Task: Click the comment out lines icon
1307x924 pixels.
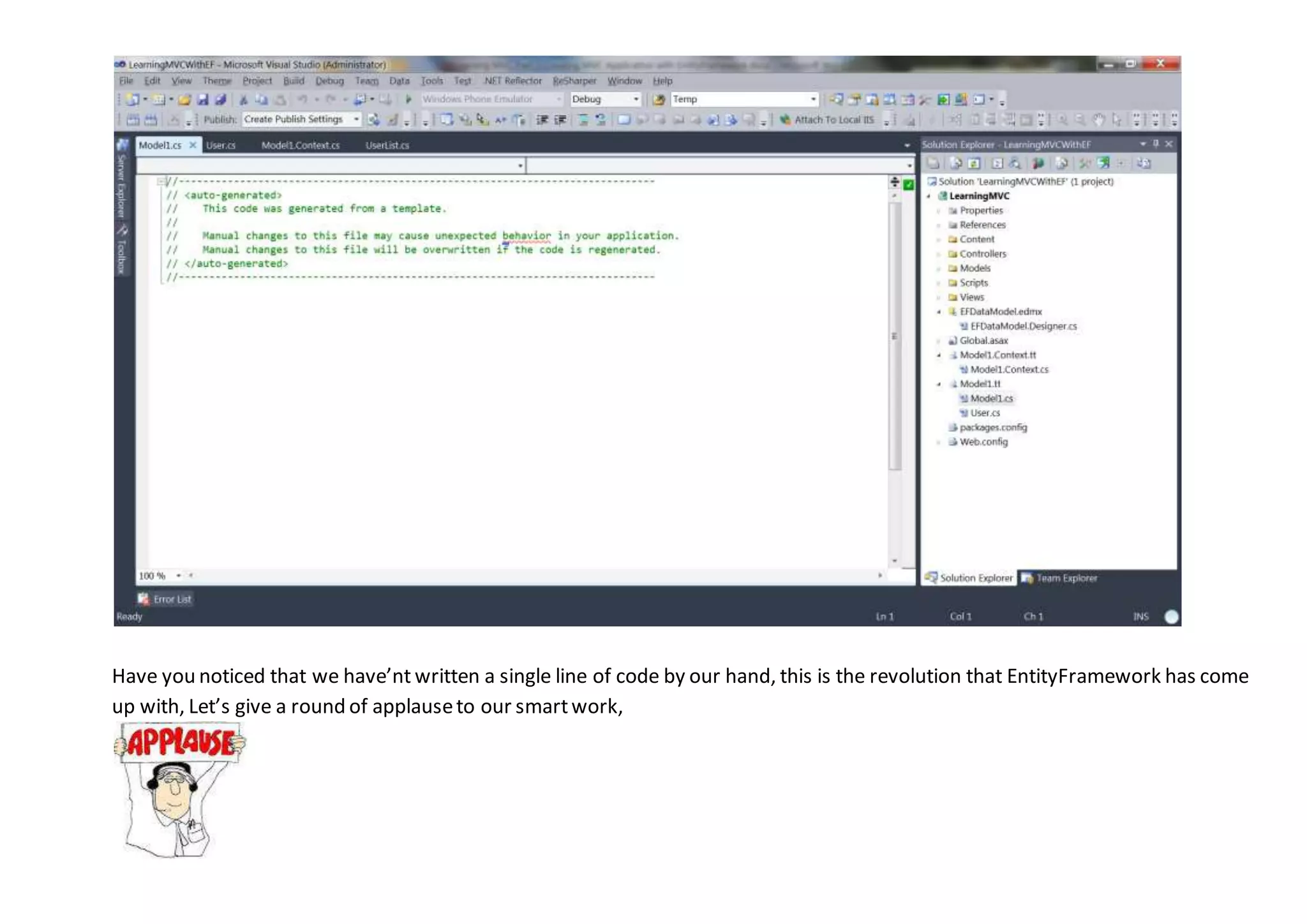Action: pos(583,119)
